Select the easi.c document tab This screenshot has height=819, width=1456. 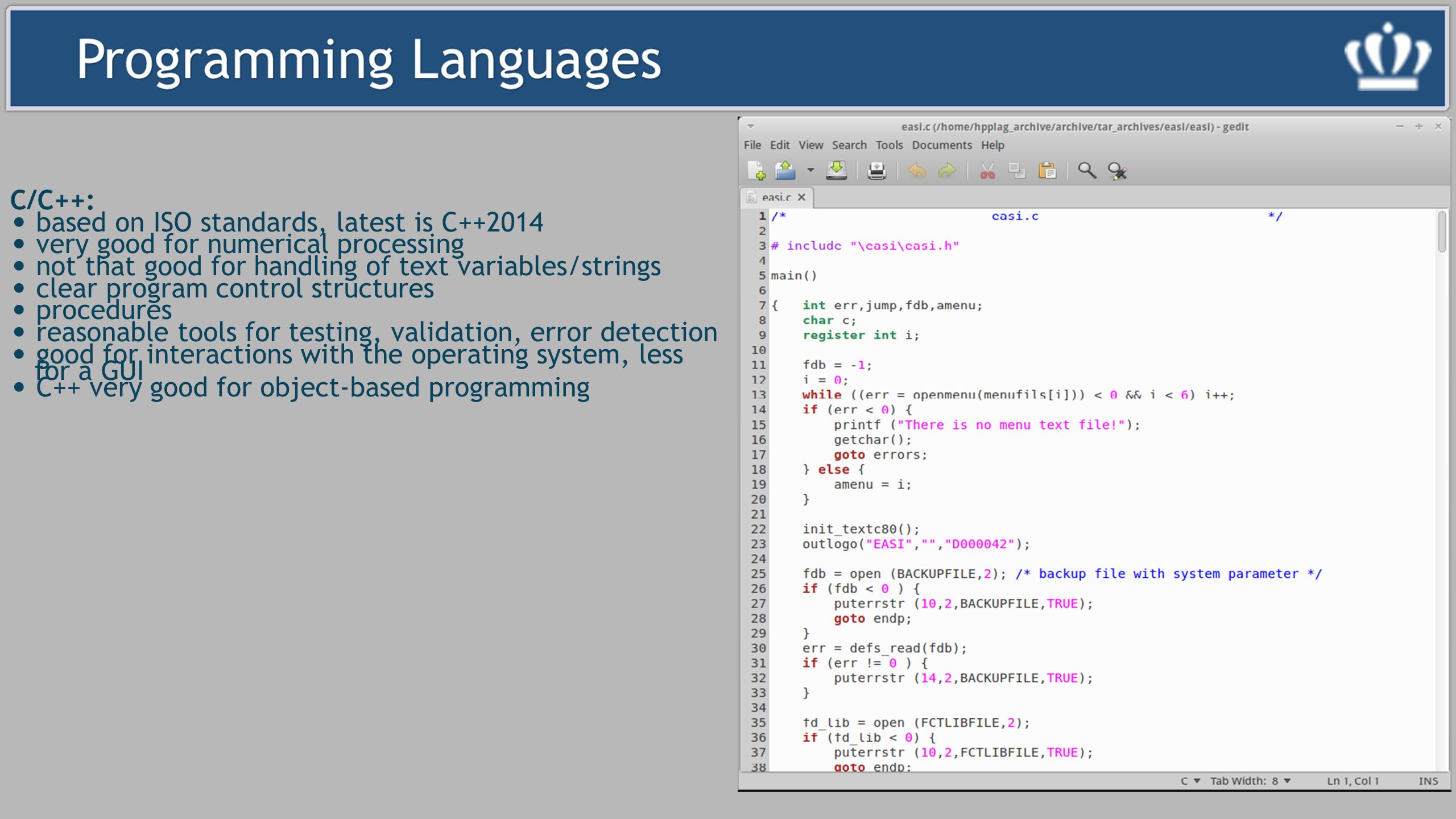[776, 197]
